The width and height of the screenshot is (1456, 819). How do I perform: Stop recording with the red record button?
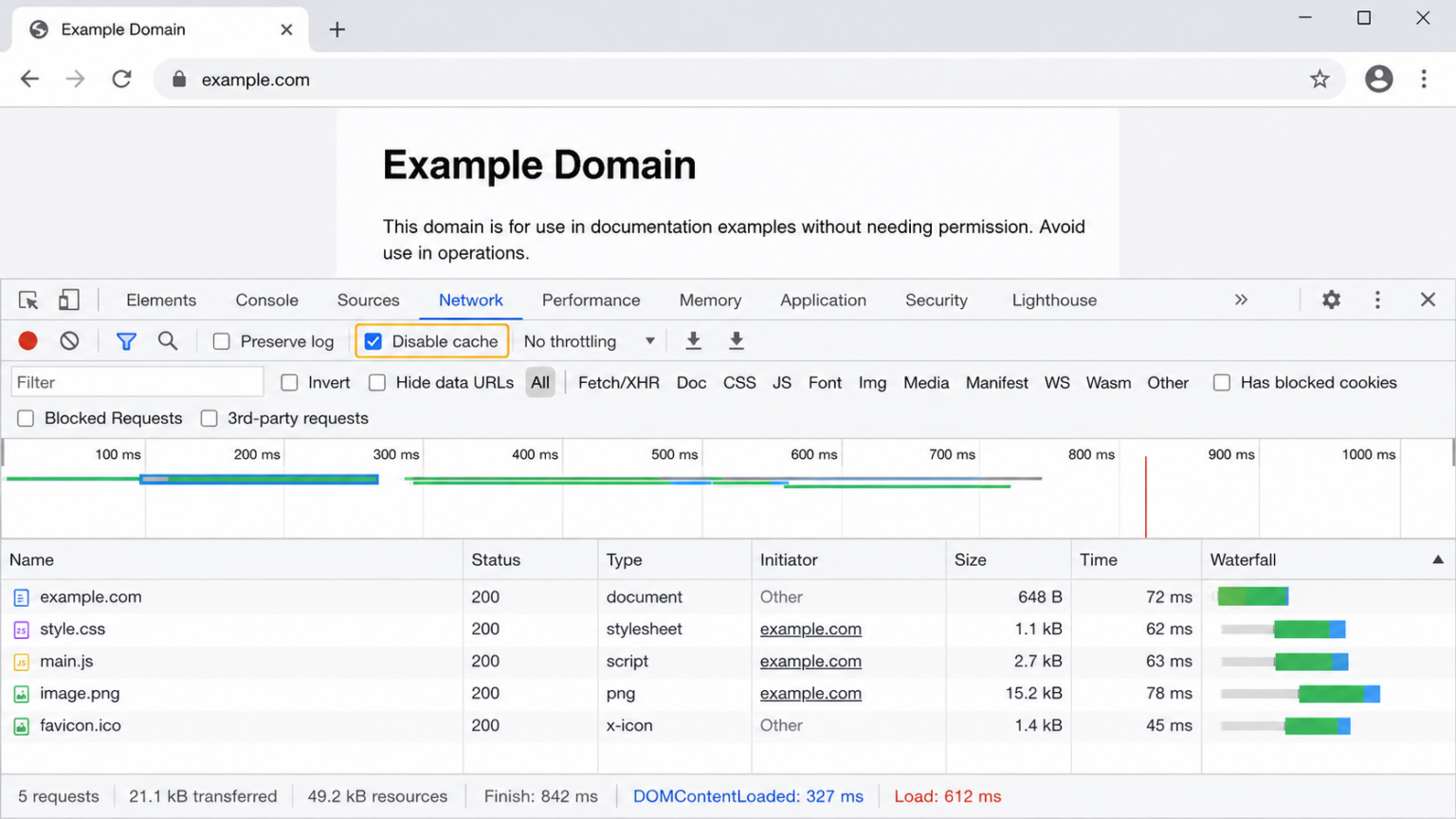27,341
